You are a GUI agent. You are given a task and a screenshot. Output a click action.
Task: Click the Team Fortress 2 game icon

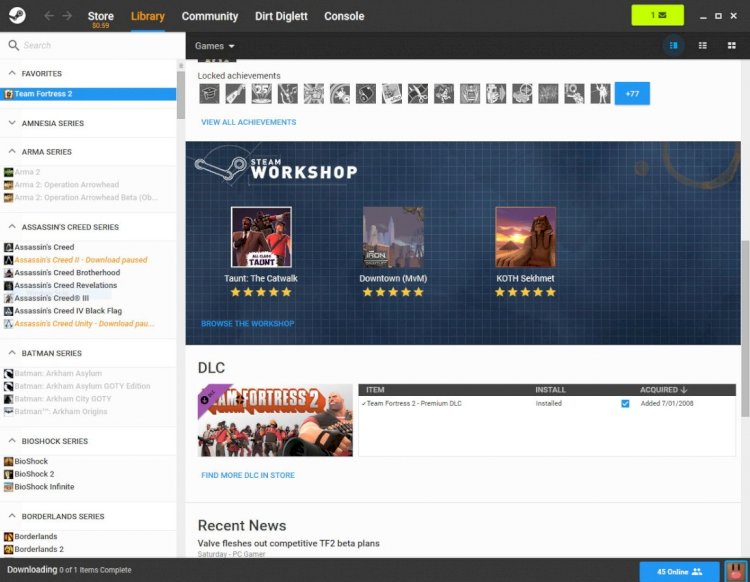[8, 94]
